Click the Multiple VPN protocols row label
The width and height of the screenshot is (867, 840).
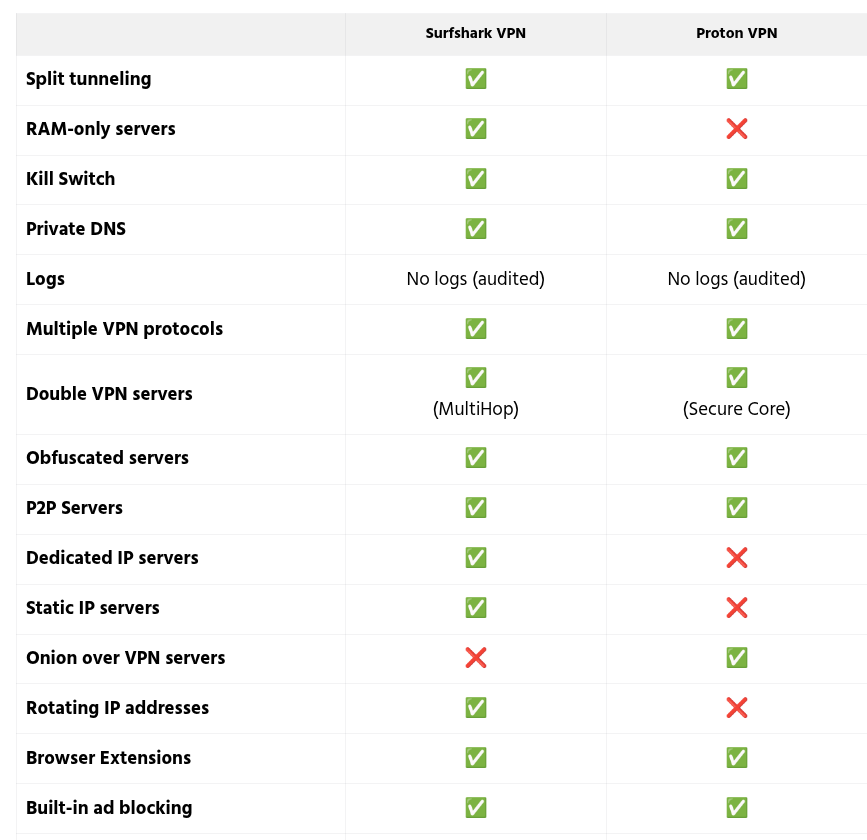click(x=124, y=329)
